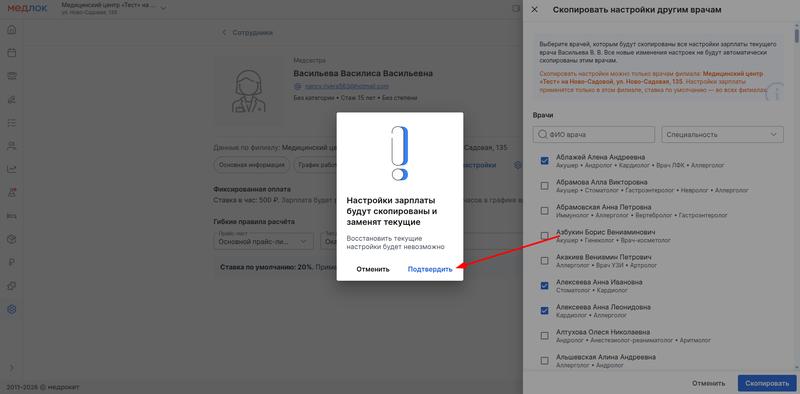This screenshot has height=394, width=800.
Task: Open the settings gear in left sidebar
Action: [x=11, y=309]
